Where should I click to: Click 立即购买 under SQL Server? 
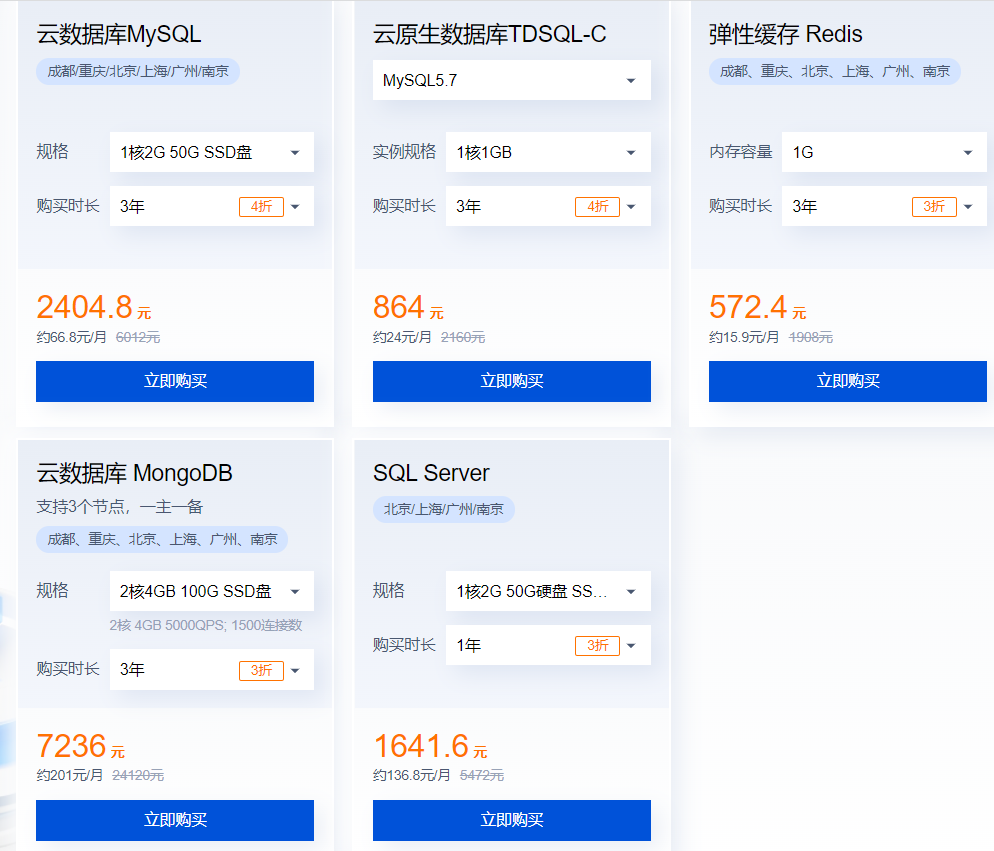[511, 820]
